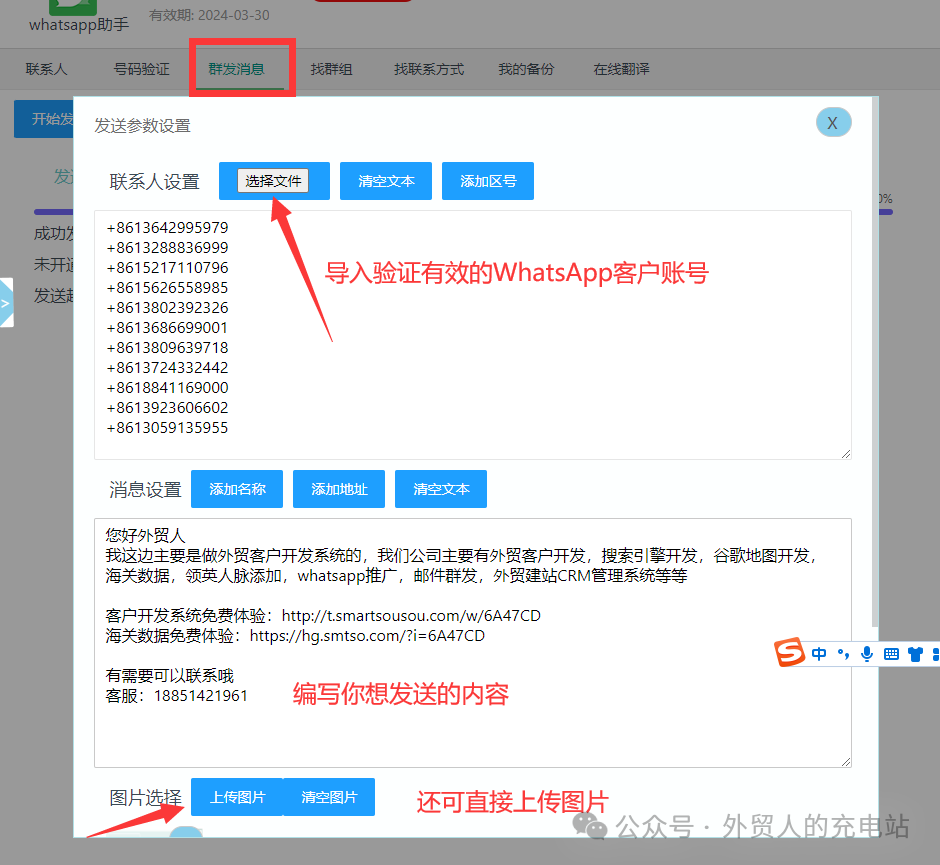Click the message textarea resize handle
The height and width of the screenshot is (865, 940).
pyautogui.click(x=845, y=761)
